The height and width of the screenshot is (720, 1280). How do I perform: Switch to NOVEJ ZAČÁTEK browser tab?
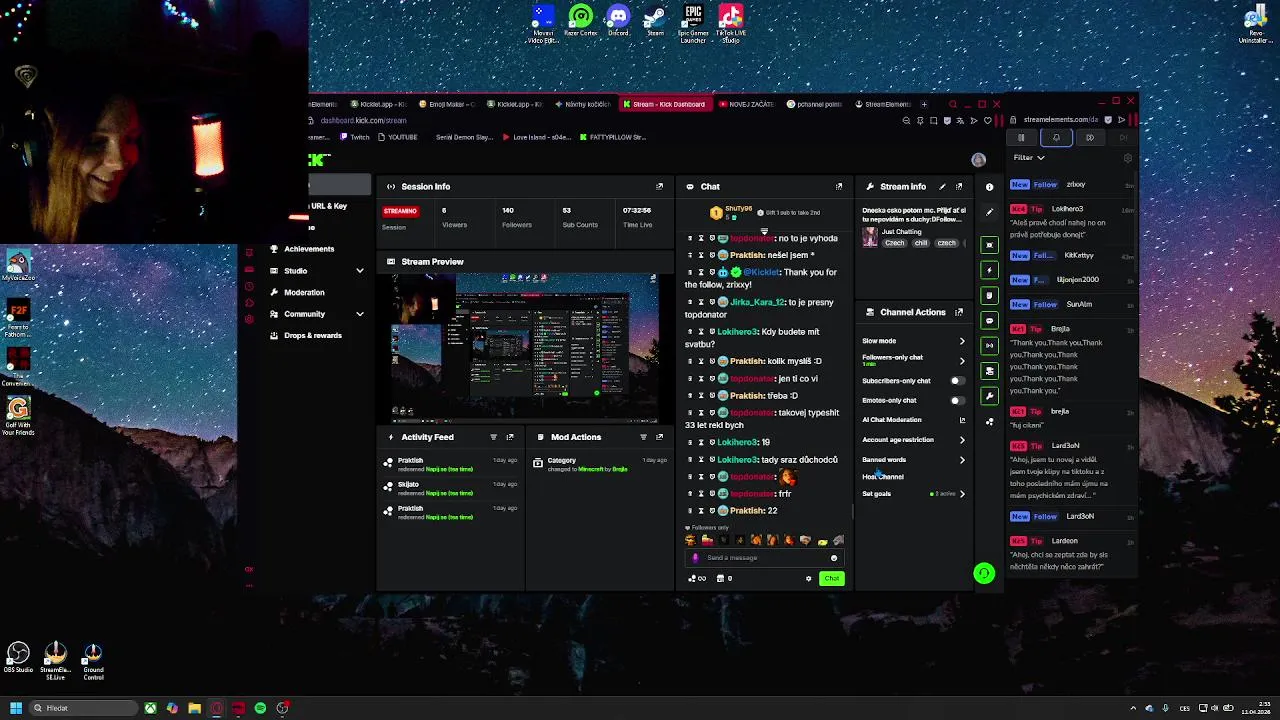(x=748, y=104)
